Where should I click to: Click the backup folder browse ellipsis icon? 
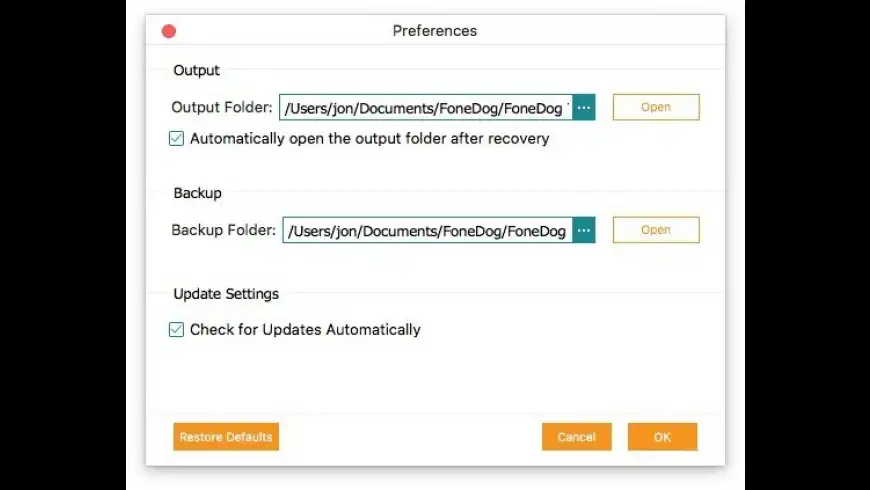point(584,231)
